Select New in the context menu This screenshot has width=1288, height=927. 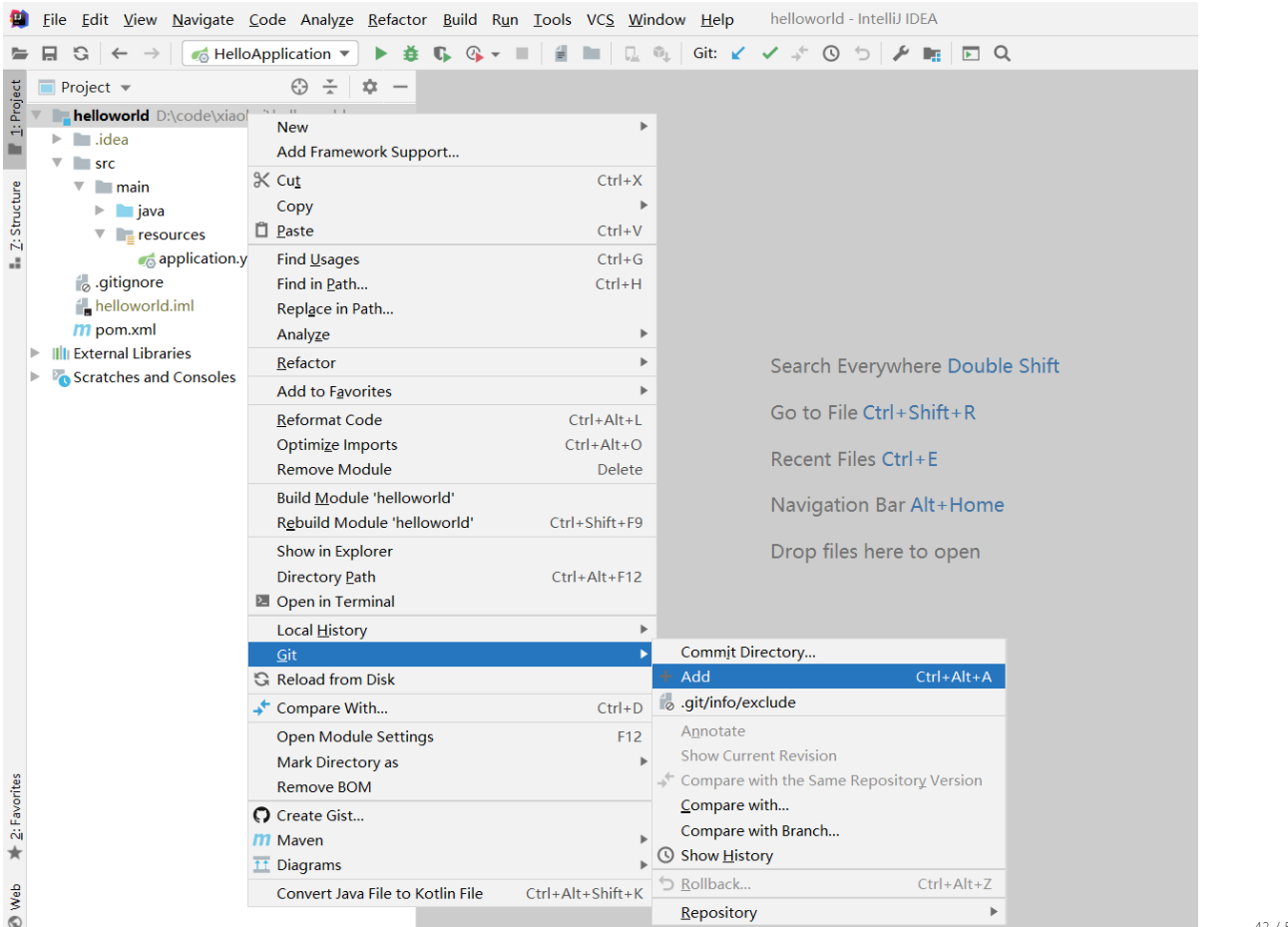(452, 127)
